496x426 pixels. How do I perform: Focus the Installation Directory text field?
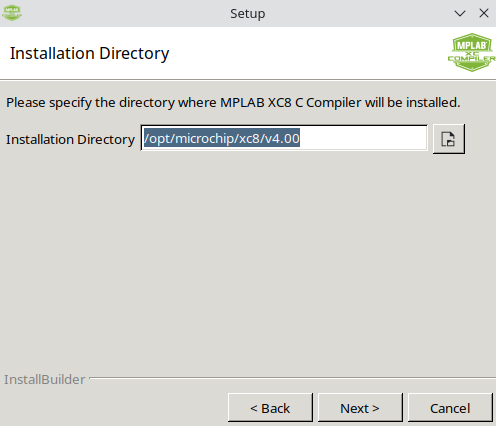tap(284, 138)
